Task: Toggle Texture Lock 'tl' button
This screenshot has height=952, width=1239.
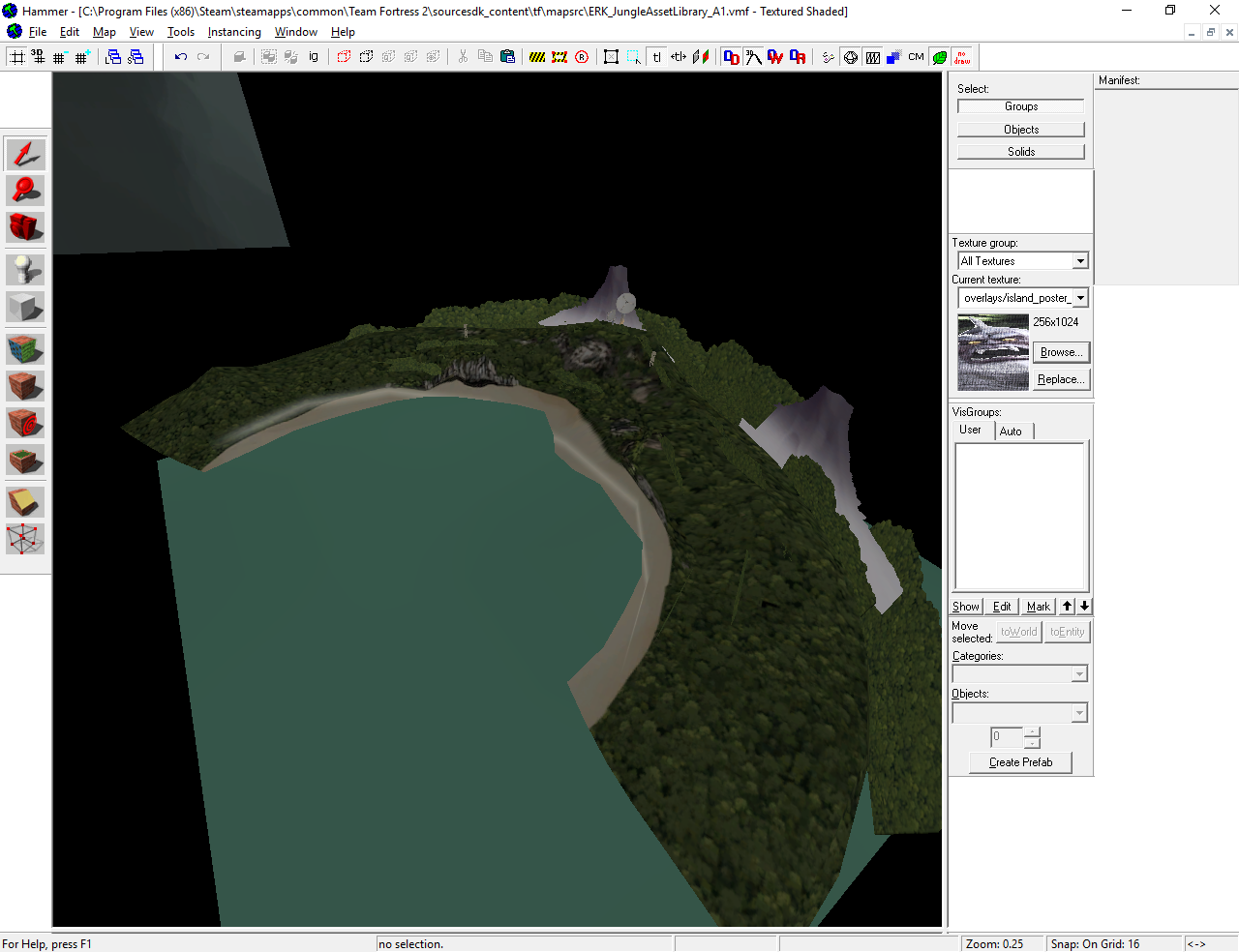Action: pos(656,57)
